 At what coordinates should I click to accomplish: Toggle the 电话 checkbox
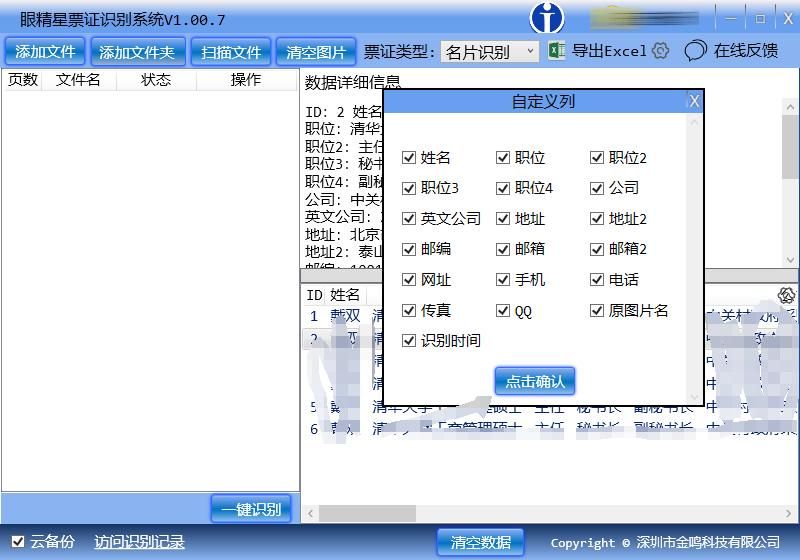pyautogui.click(x=596, y=279)
